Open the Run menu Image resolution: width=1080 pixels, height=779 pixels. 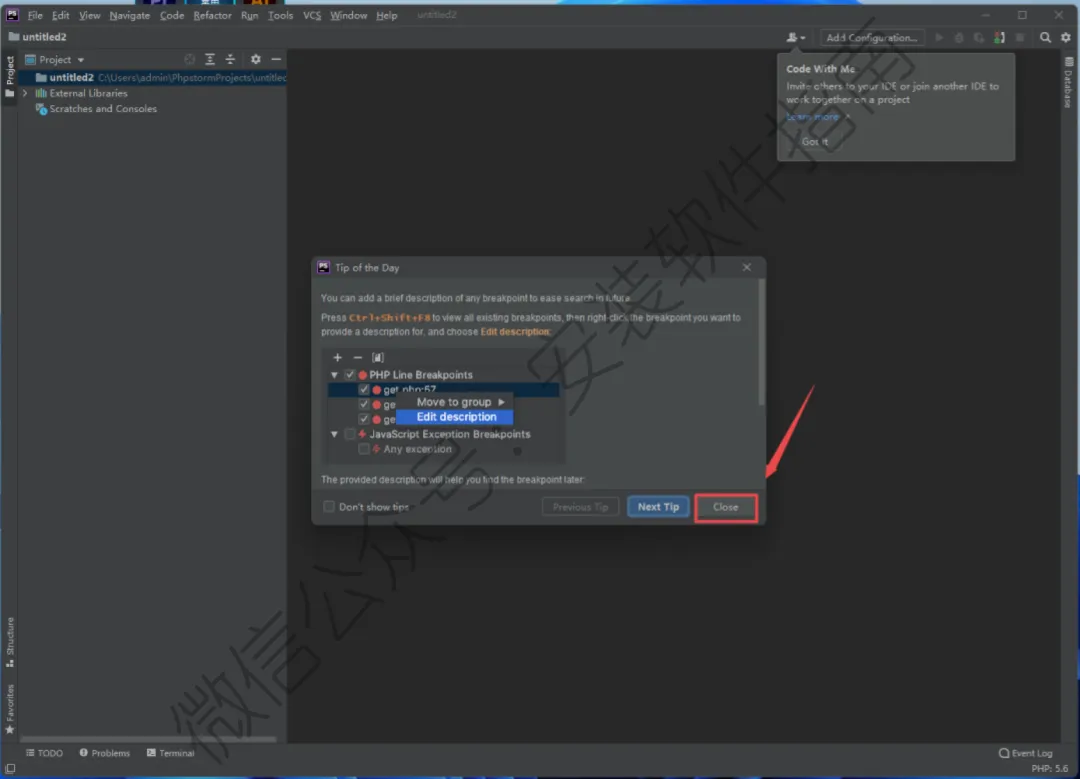(x=249, y=15)
